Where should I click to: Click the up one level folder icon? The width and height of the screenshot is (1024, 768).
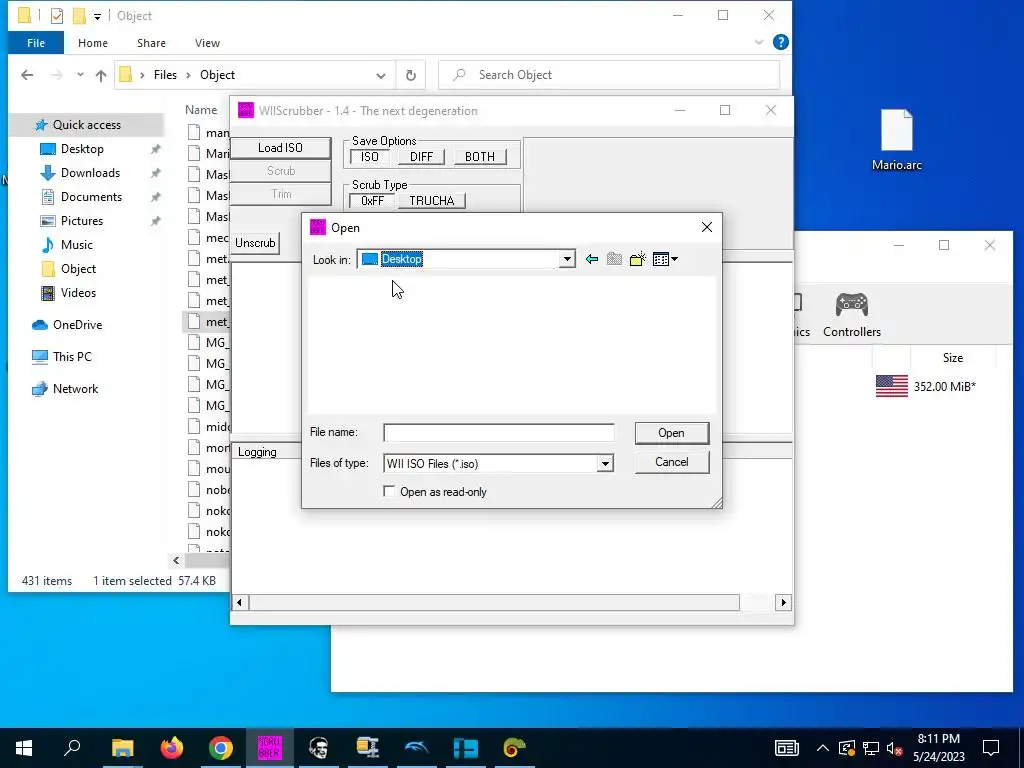614,259
